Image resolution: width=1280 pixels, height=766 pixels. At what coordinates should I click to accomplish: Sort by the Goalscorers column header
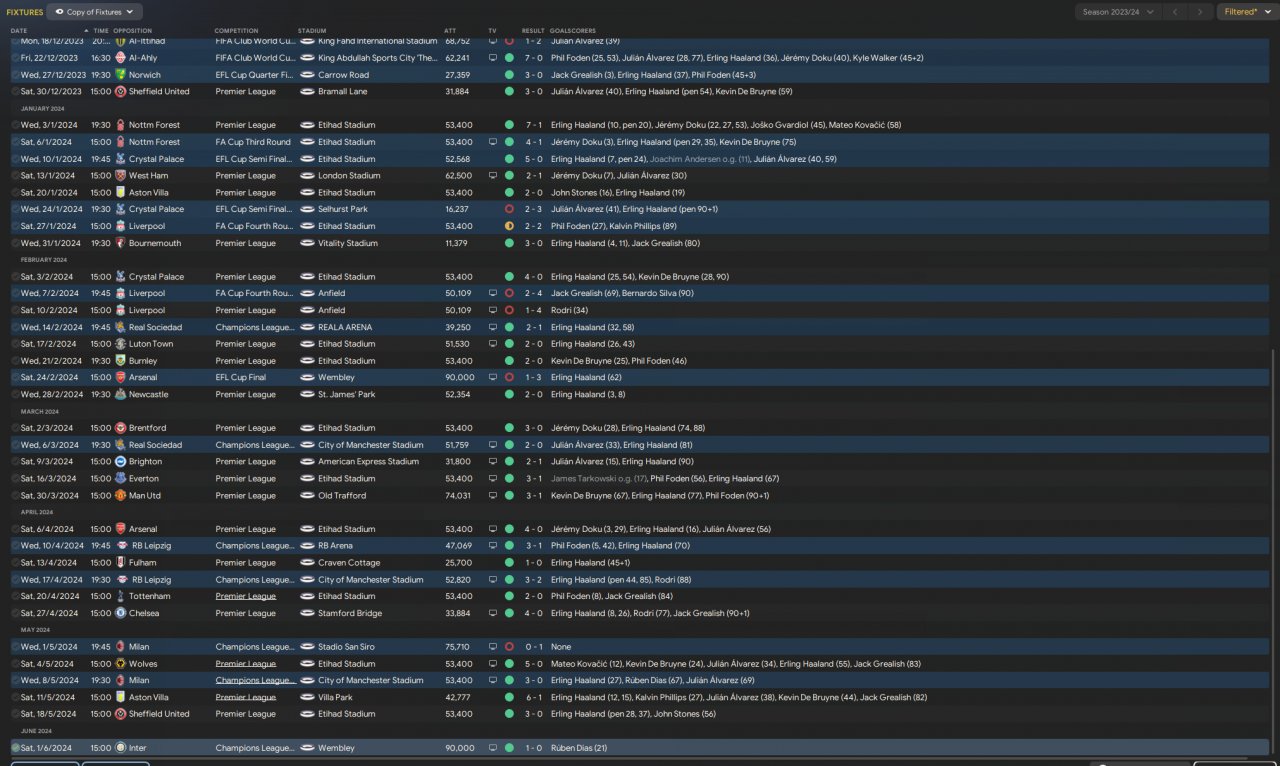573,31
